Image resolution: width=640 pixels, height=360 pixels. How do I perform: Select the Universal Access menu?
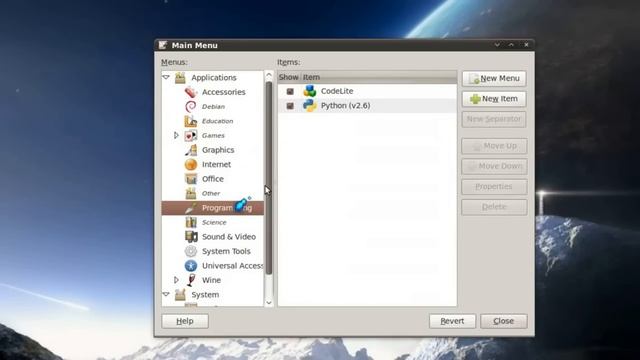pyautogui.click(x=232, y=266)
